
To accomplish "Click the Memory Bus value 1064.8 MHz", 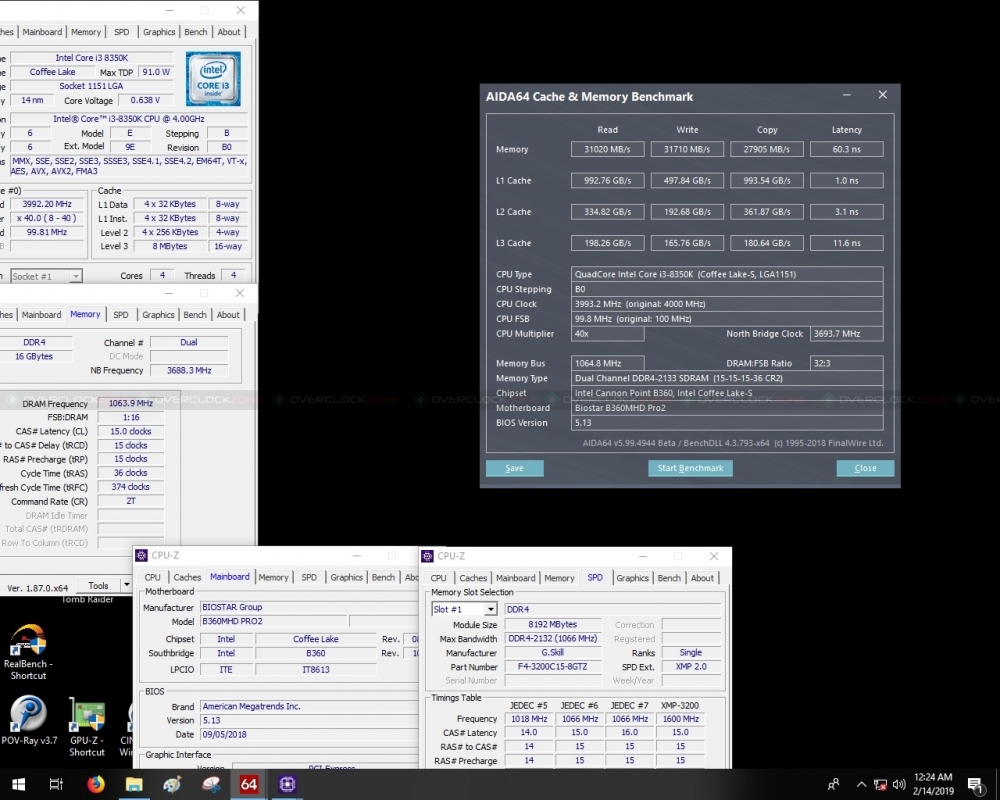I will tap(608, 363).
